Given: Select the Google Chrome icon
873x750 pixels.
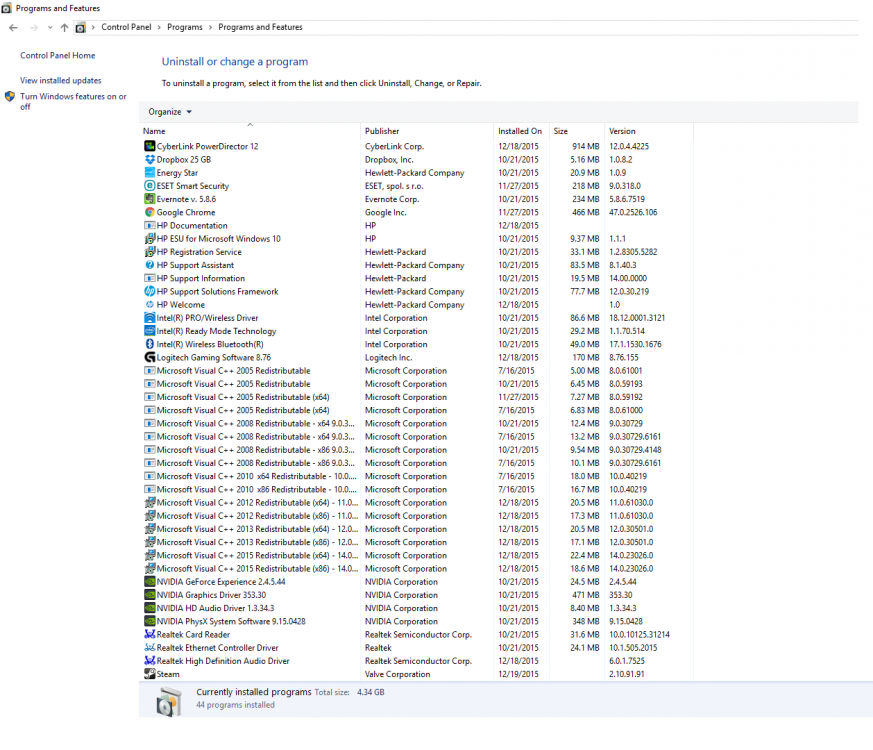Looking at the screenshot, I should tap(149, 212).
